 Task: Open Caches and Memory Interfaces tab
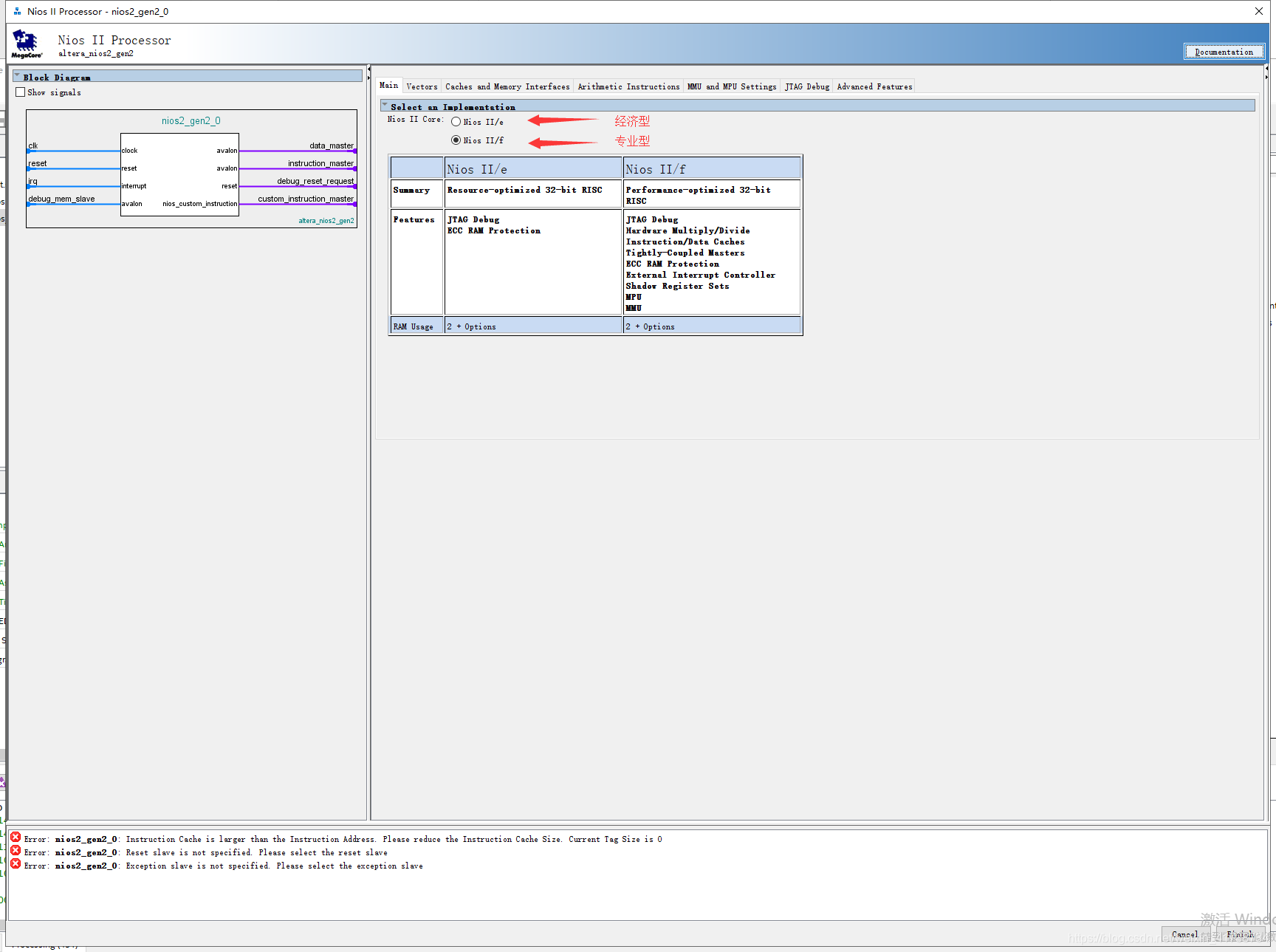(x=507, y=86)
